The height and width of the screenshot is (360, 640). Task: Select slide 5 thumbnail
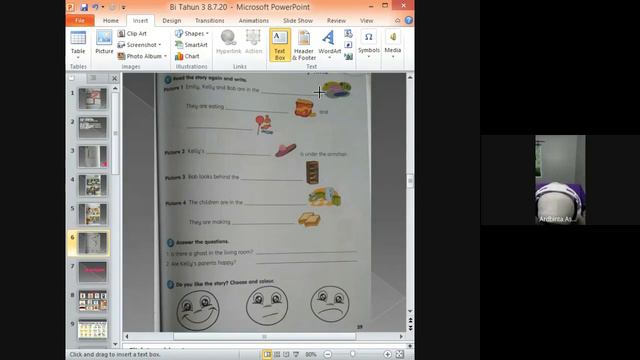click(x=93, y=214)
